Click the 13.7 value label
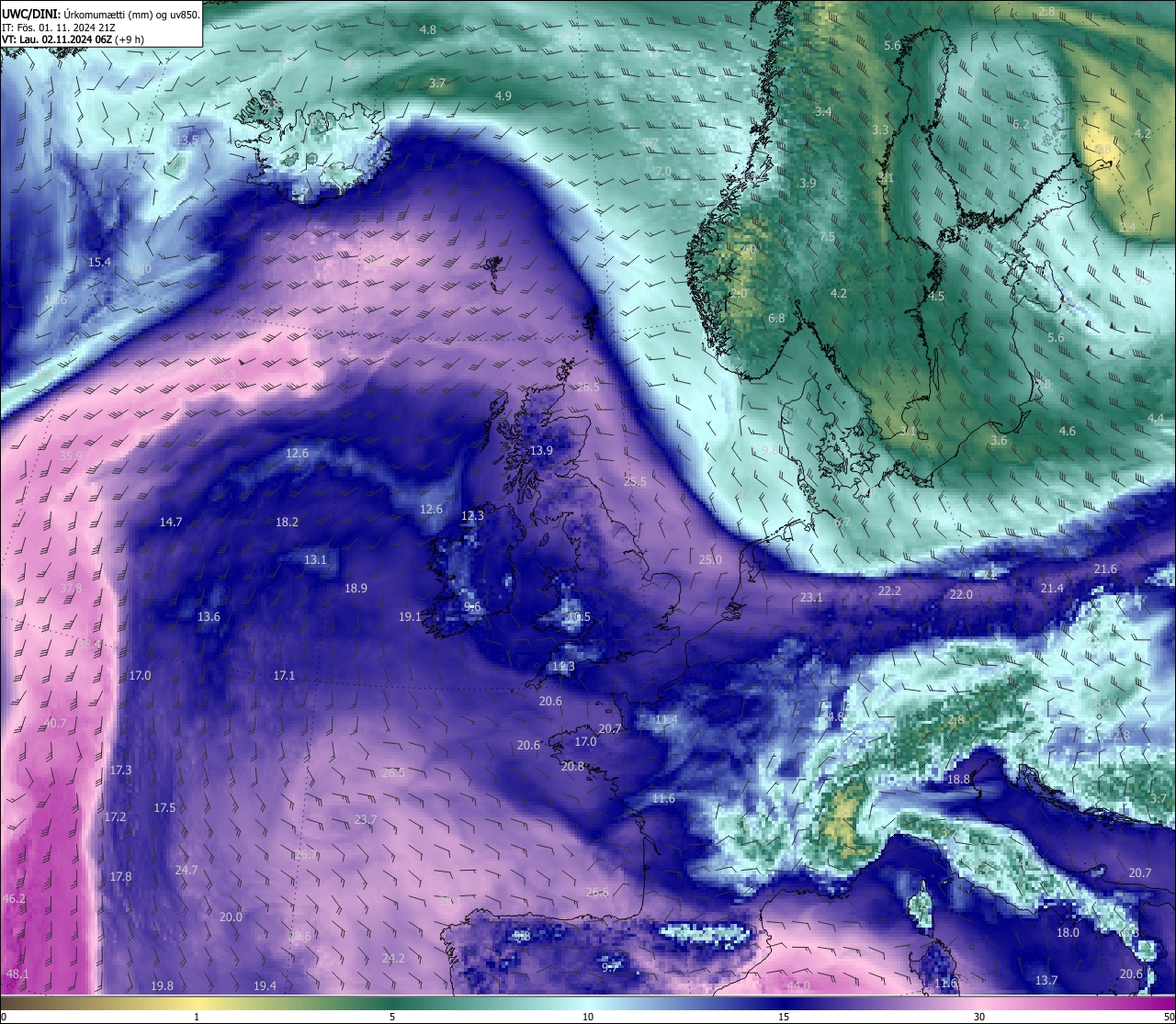 point(1046,980)
